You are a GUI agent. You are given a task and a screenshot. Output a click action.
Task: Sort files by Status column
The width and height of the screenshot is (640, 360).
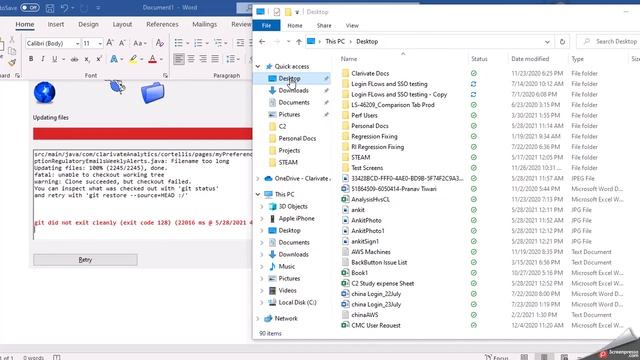coord(479,59)
